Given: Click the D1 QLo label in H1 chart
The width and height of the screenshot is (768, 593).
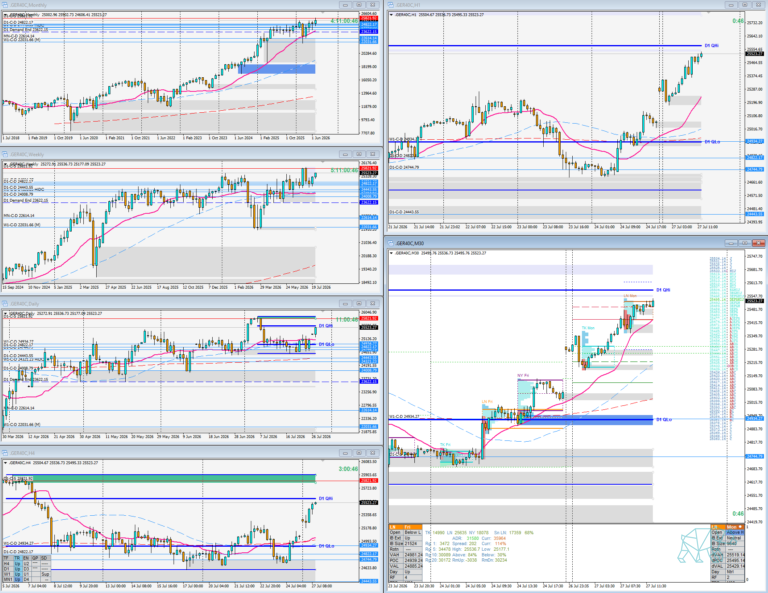Looking at the screenshot, I should pos(712,142).
